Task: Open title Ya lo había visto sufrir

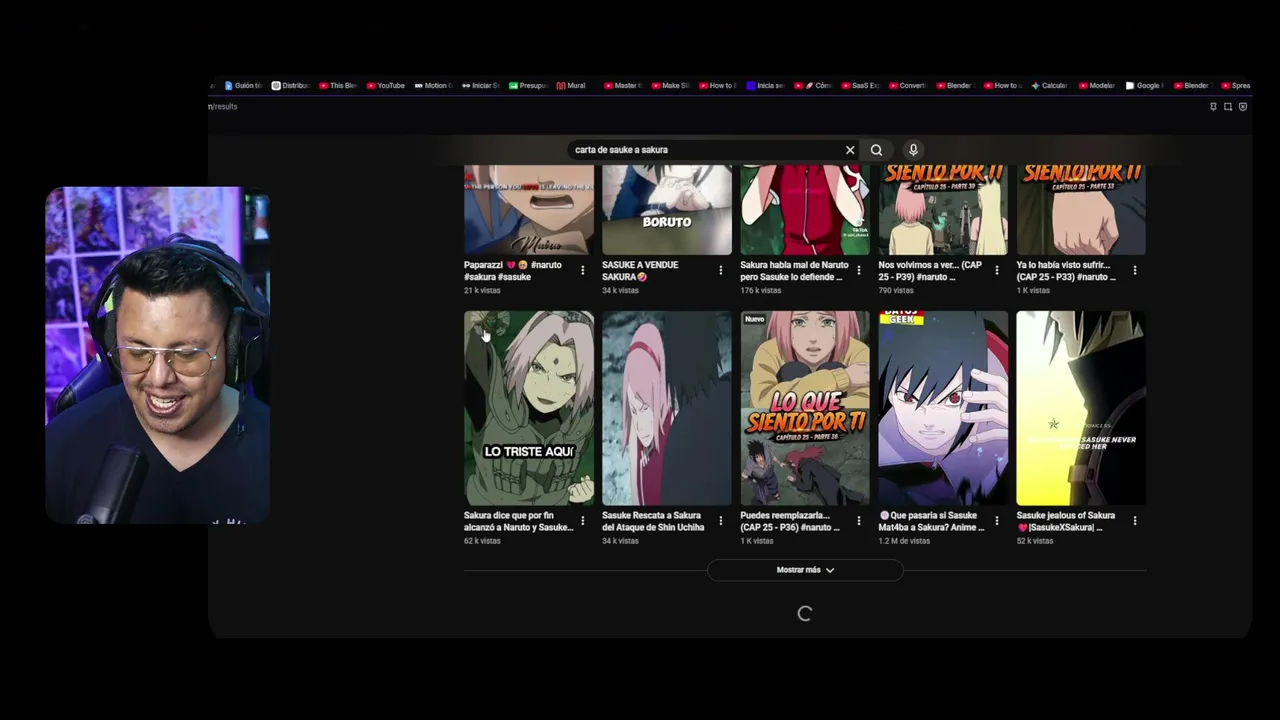Action: 1066,271
